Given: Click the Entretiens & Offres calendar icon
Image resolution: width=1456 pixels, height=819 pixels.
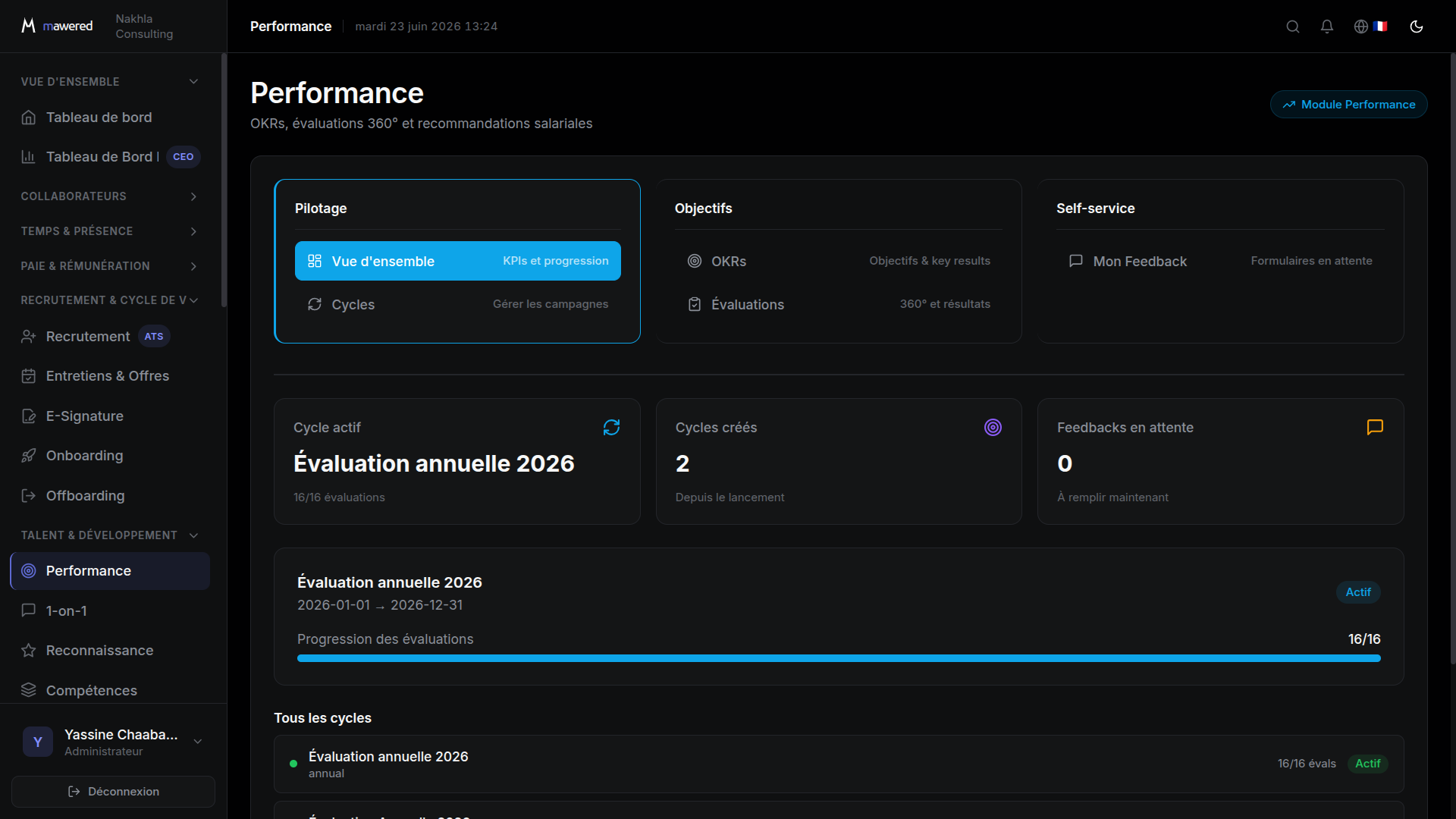Looking at the screenshot, I should pos(29,376).
